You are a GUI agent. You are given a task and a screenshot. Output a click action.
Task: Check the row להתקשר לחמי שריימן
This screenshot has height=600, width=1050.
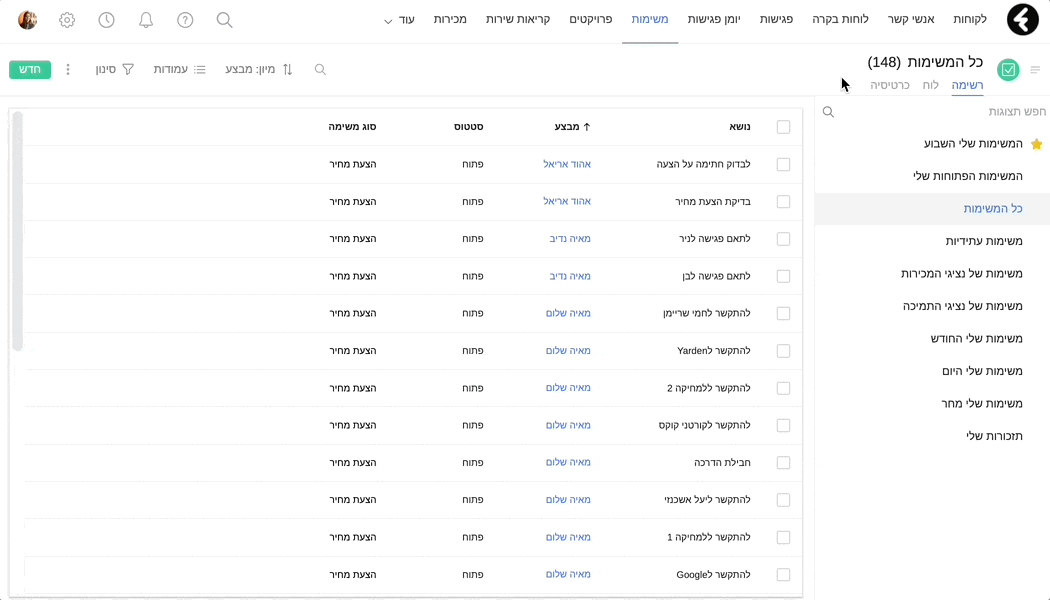783,313
